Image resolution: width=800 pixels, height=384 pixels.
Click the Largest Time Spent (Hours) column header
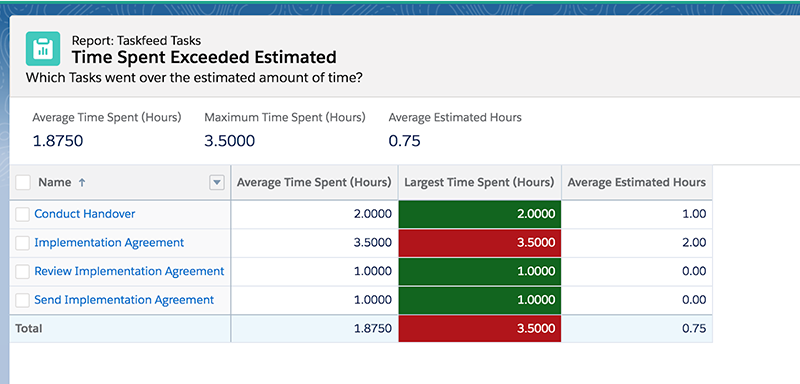click(x=479, y=182)
